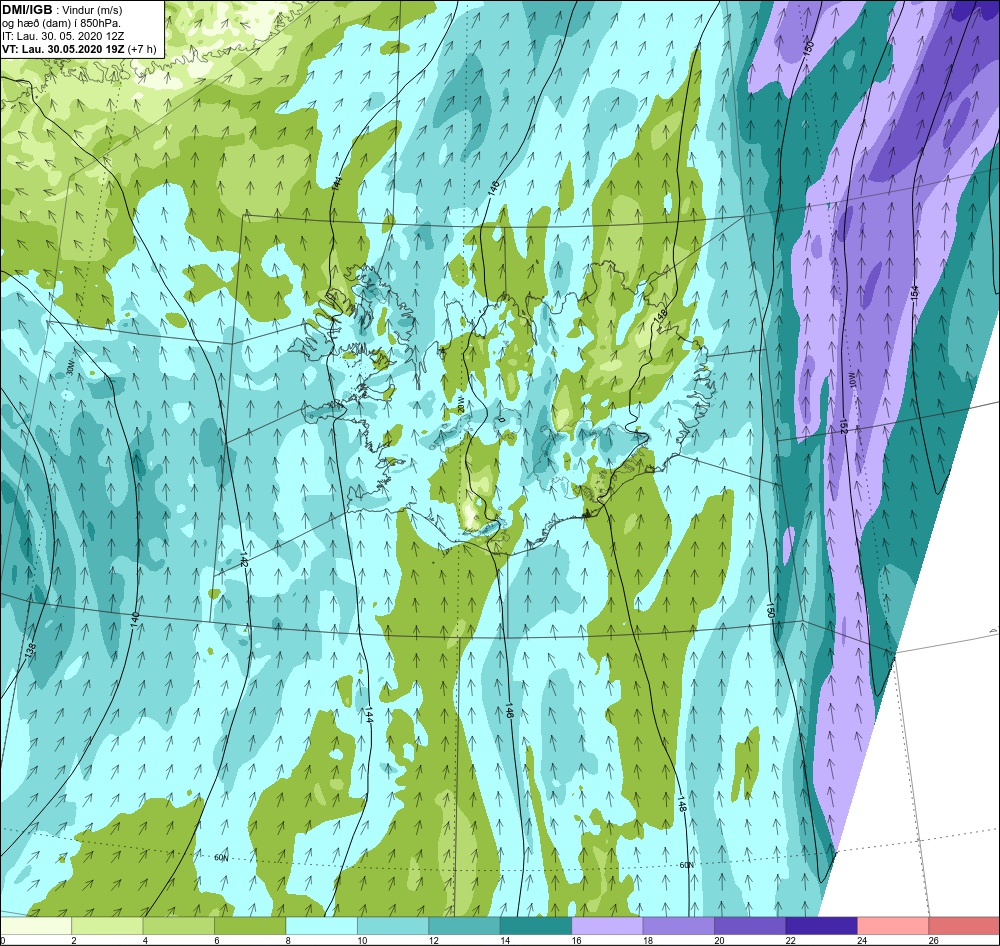Screen dimensions: 1000x946
Task: Click the dark teal 14–16 m/s legend swatch
Action: pos(536,925)
